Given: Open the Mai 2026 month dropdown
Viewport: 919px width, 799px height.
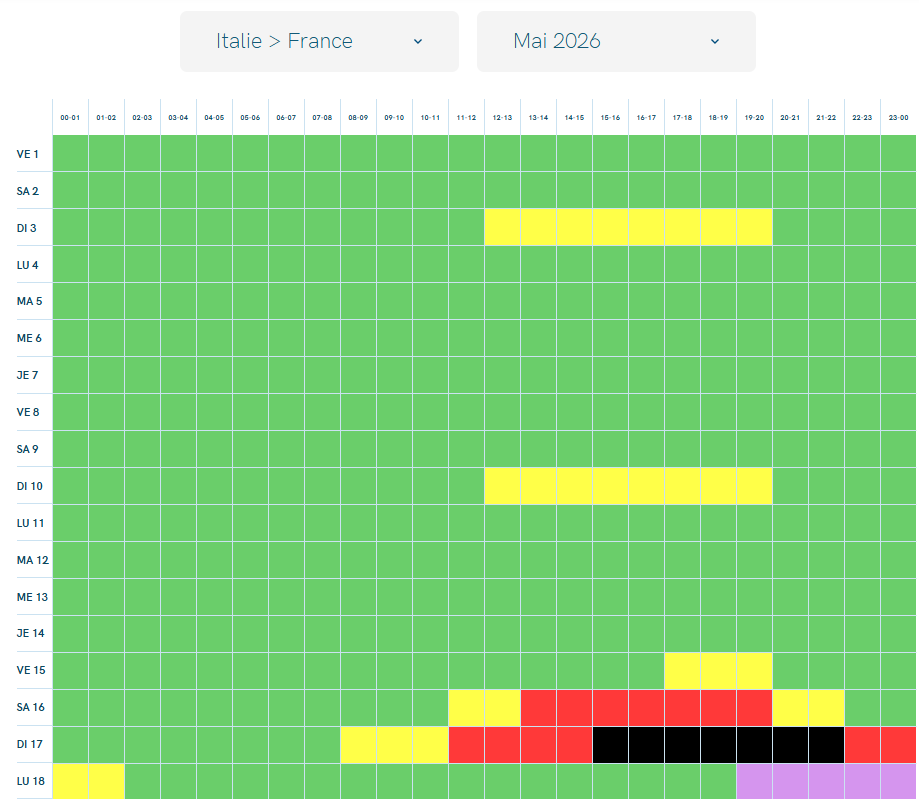Looking at the screenshot, I should tap(615, 41).
